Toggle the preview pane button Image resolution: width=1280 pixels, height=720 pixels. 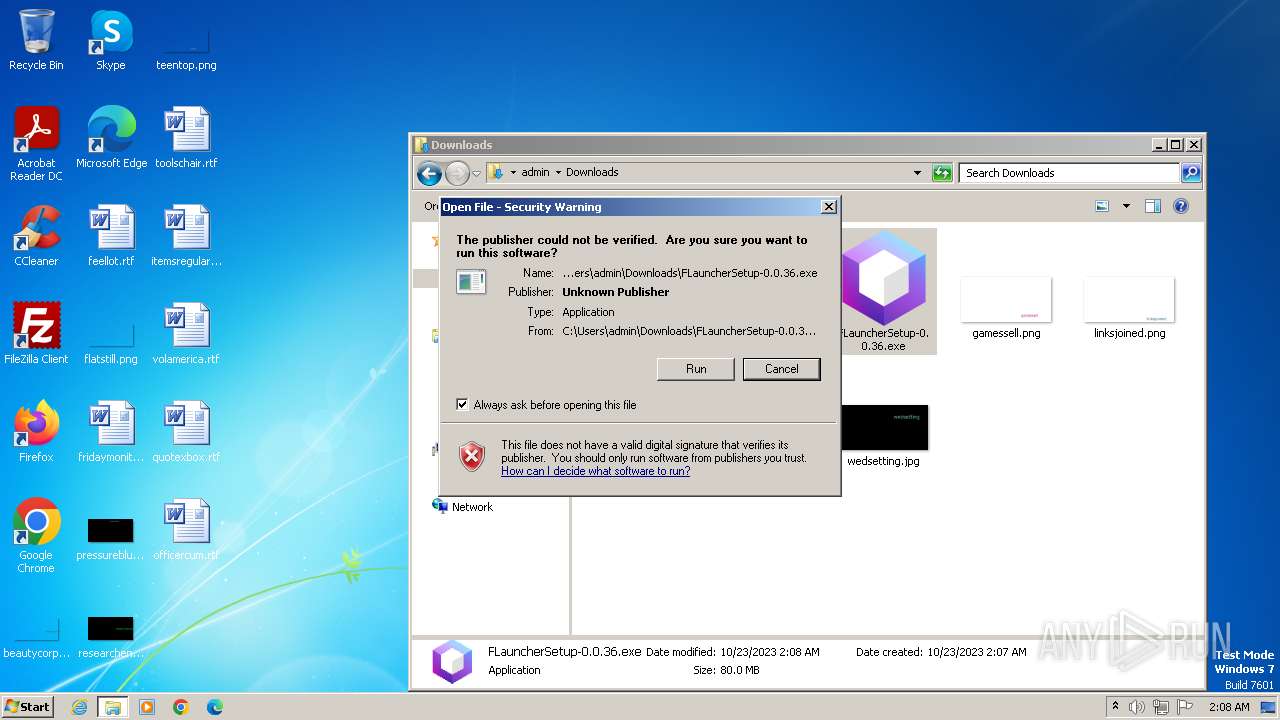coord(1152,206)
